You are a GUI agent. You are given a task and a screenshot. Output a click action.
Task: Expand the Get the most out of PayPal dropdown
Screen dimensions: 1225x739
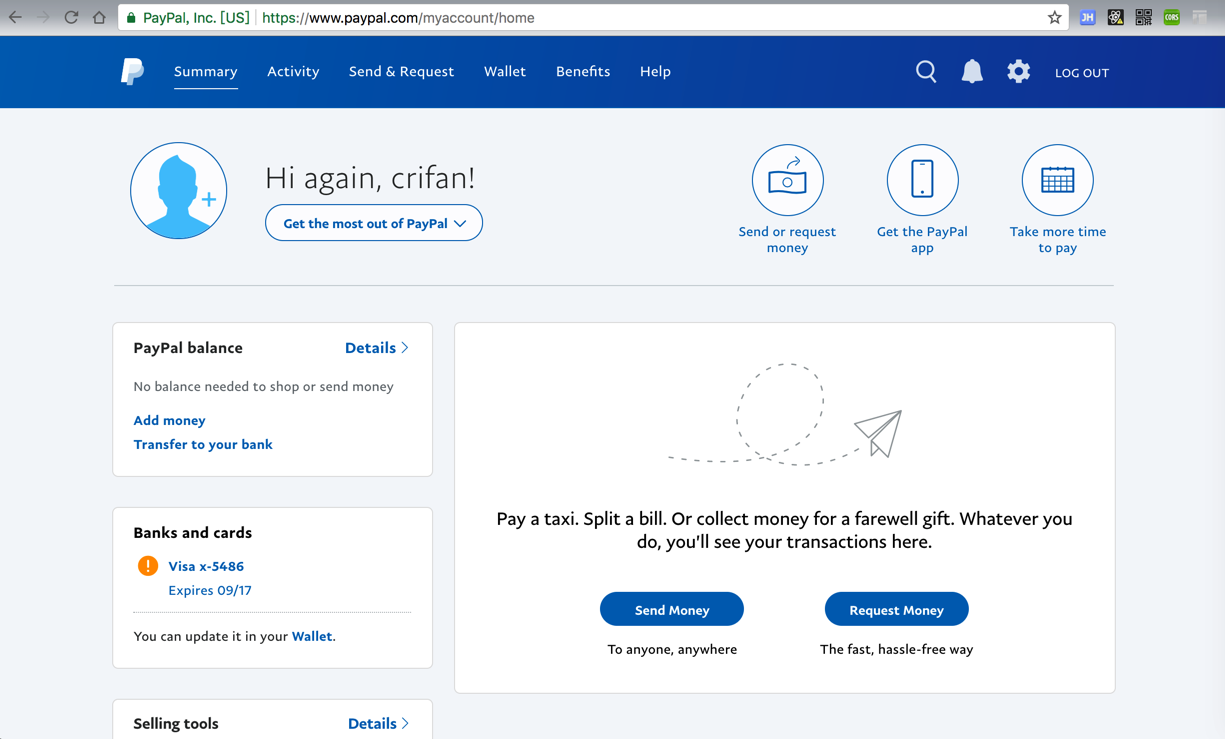click(373, 223)
